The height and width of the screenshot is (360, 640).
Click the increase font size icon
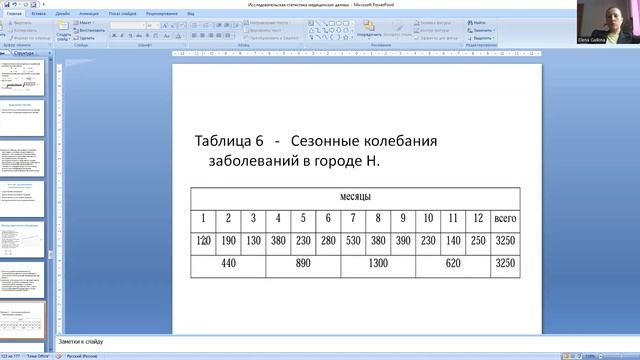click(x=165, y=25)
